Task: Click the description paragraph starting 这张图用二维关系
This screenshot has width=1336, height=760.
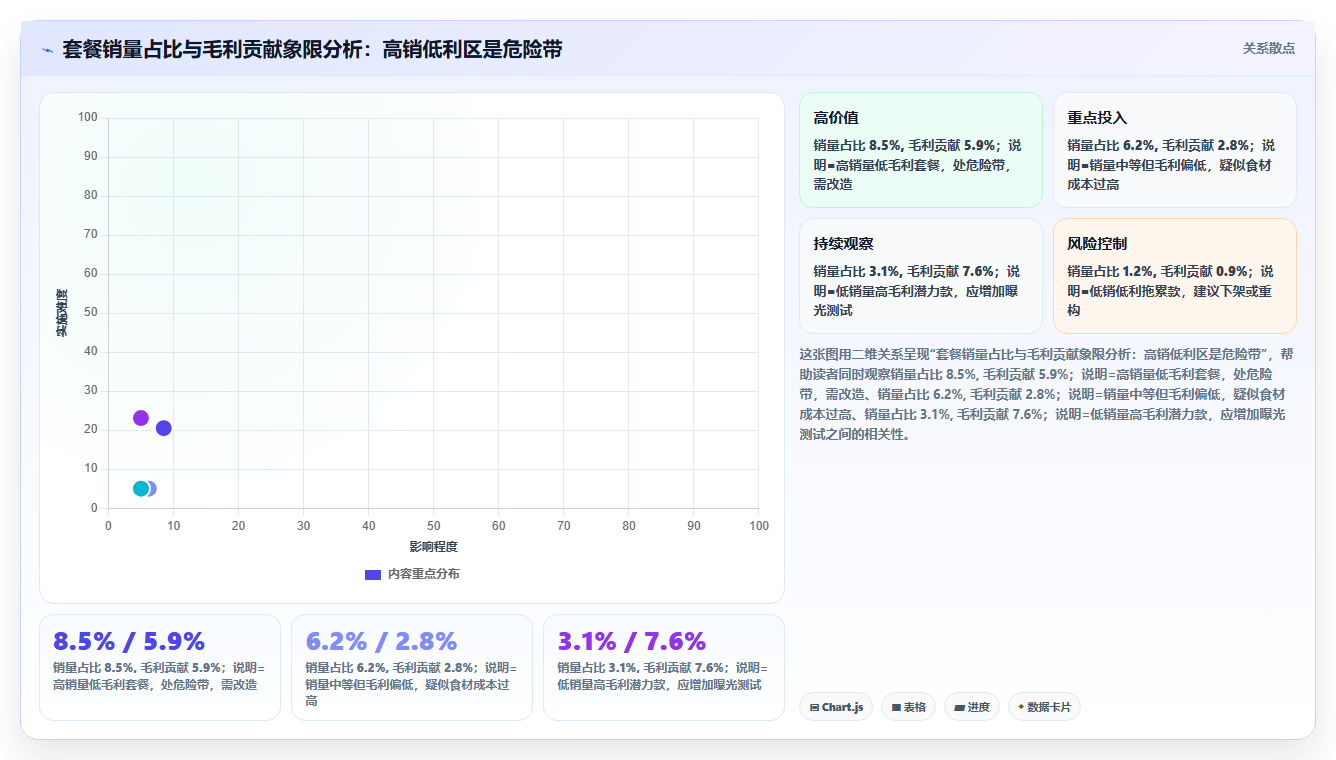Action: tap(1047, 394)
